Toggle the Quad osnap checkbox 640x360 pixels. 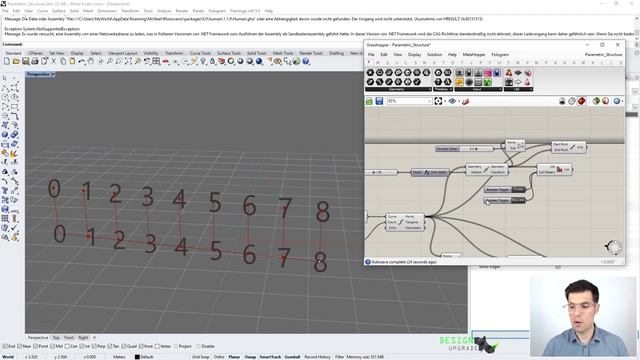124,346
